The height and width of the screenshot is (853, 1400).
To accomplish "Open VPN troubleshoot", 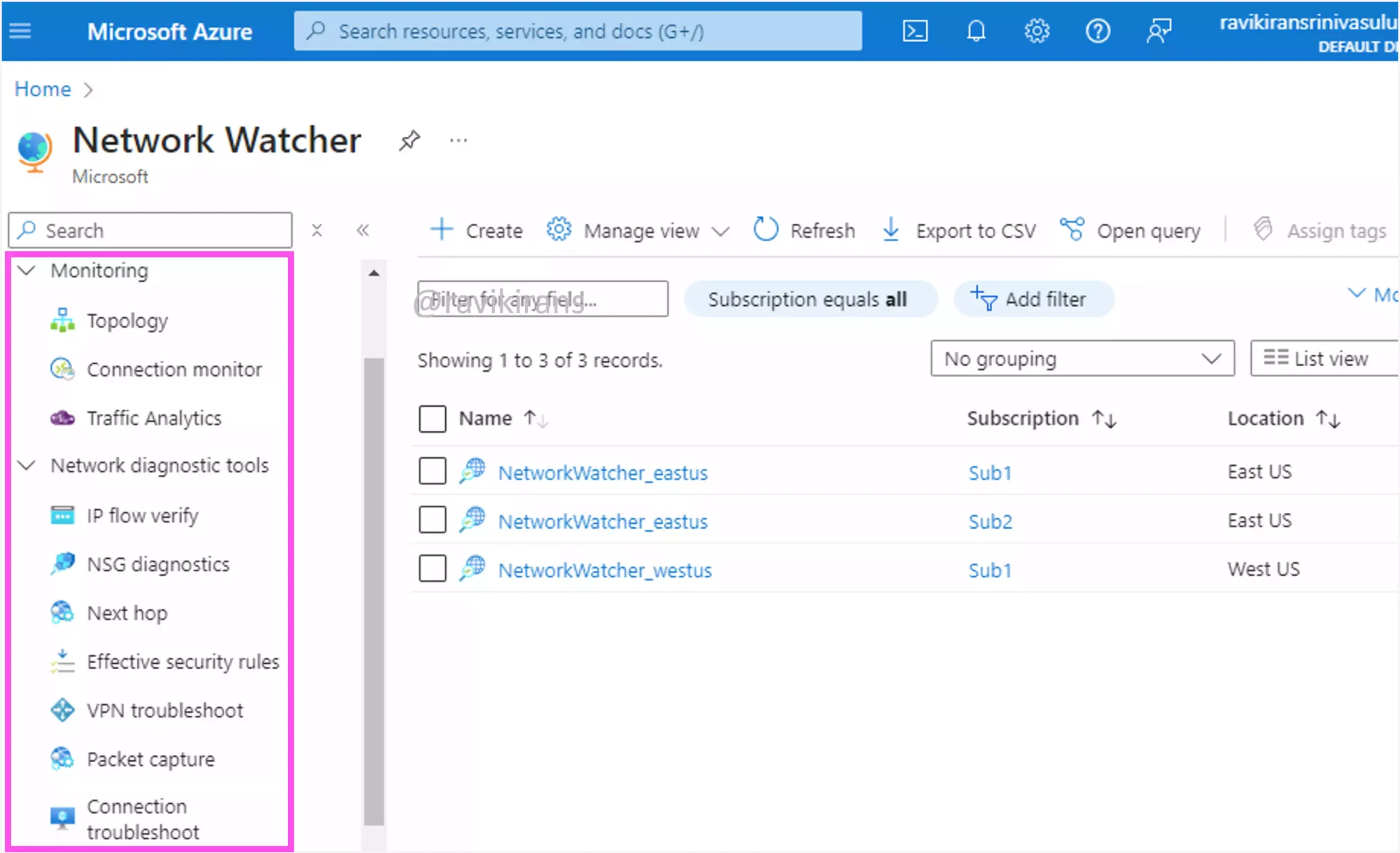I will pos(165,710).
